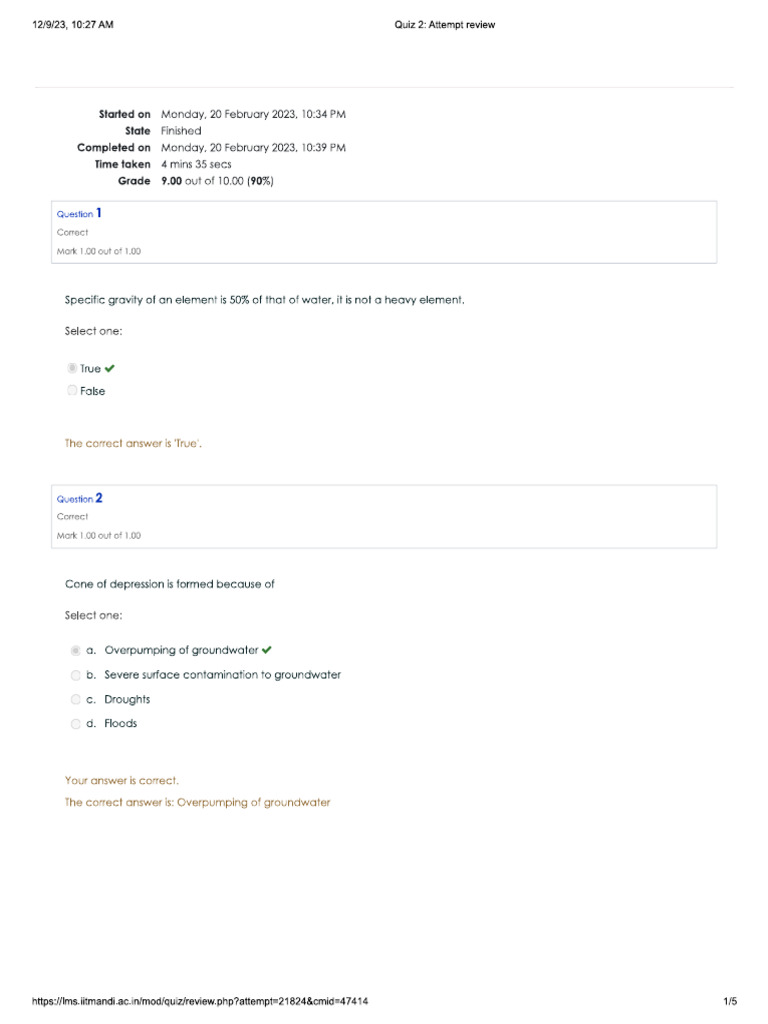Click the Grade 9.00 out of 10.00 value

(217, 181)
